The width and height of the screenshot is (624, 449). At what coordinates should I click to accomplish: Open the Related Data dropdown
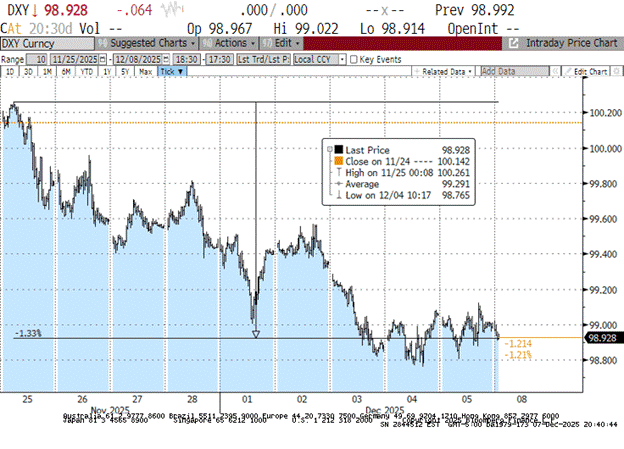pyautogui.click(x=445, y=72)
